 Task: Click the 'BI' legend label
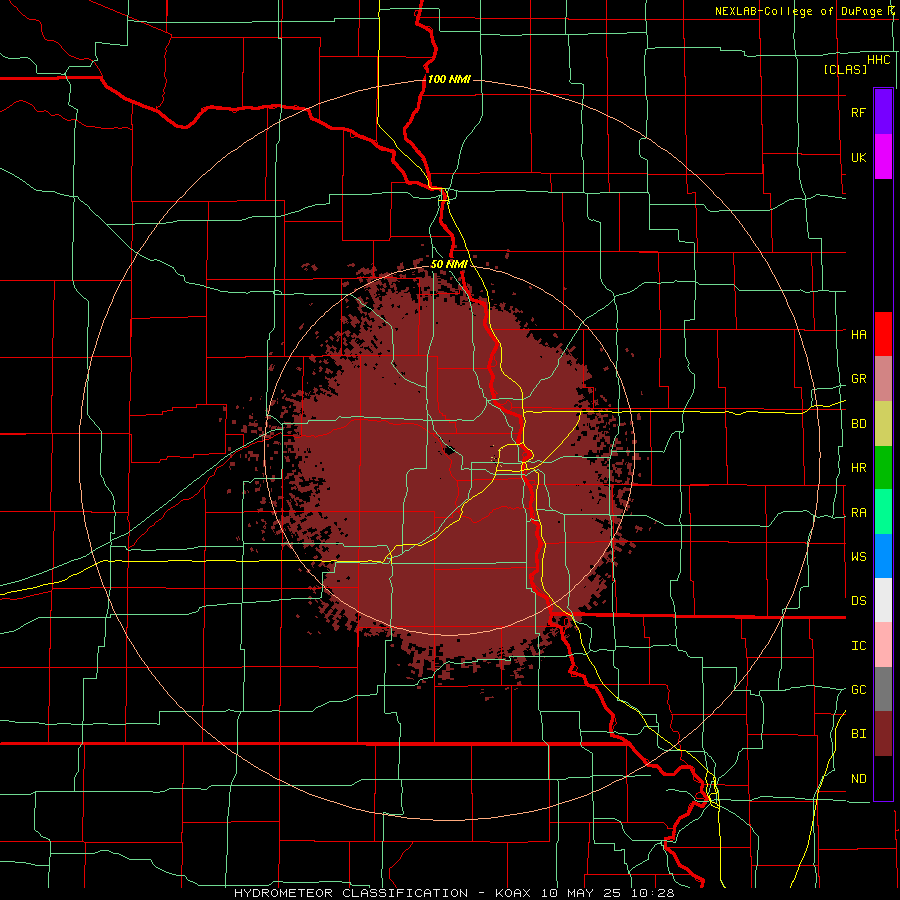pos(858,734)
